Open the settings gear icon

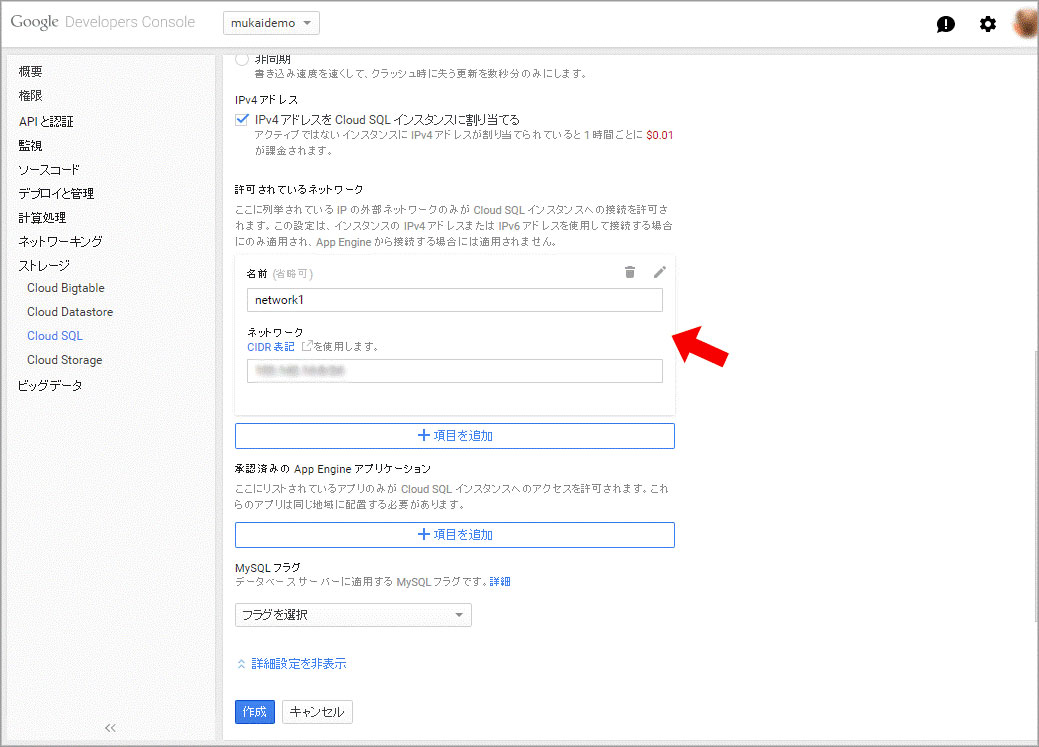[987, 25]
